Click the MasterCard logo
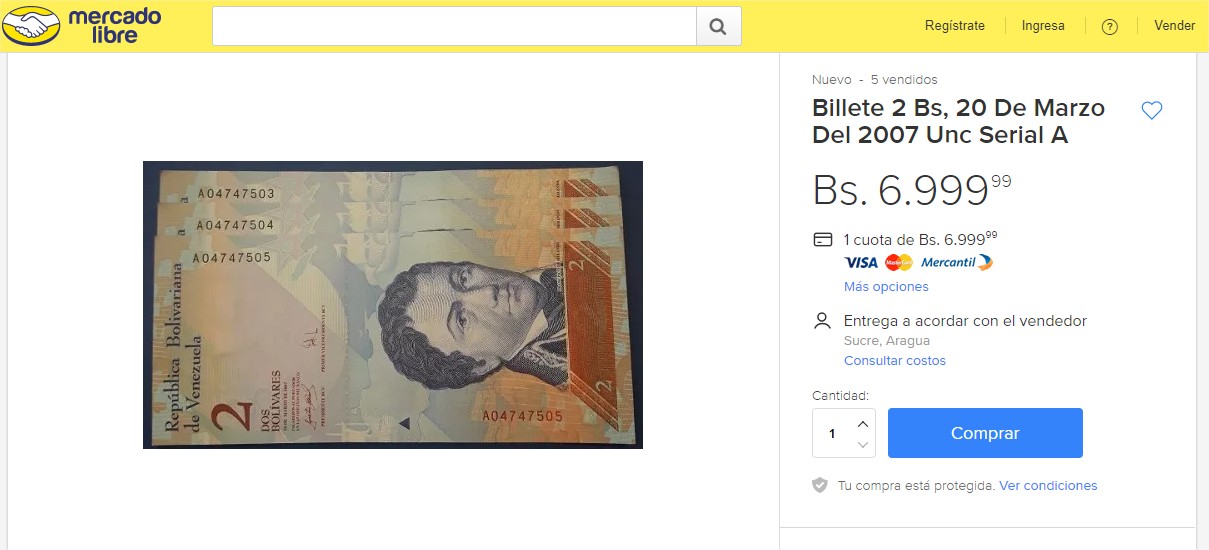This screenshot has width=1209, height=550. click(899, 263)
